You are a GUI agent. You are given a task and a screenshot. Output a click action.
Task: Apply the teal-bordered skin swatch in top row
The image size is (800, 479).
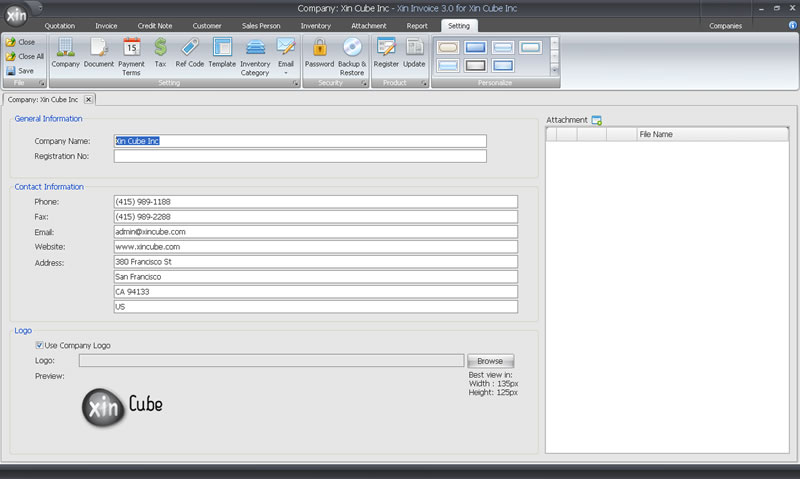pos(531,47)
